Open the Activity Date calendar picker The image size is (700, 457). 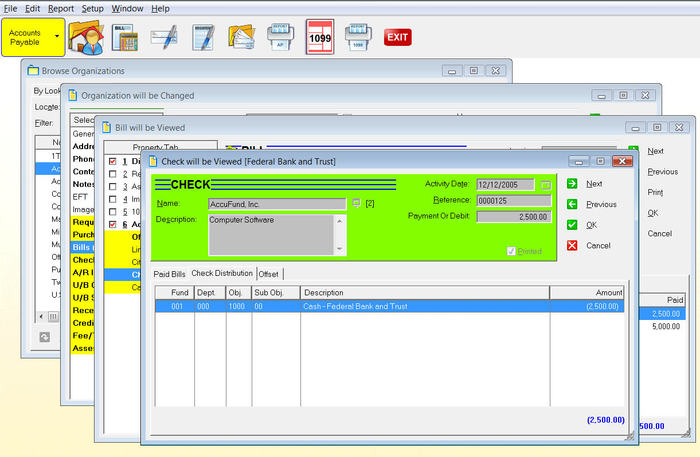pos(546,185)
